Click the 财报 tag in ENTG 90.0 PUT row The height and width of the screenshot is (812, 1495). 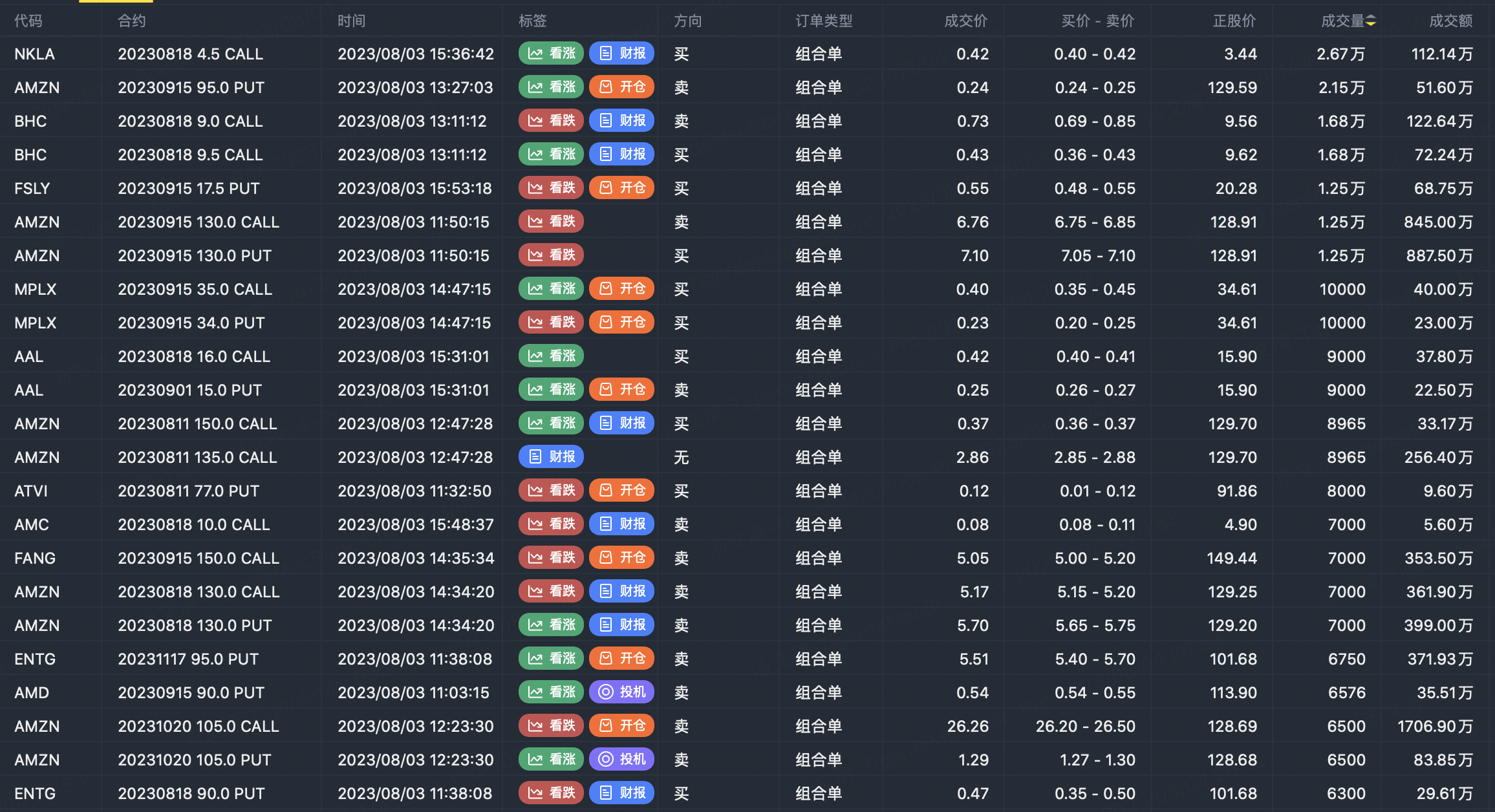(622, 793)
